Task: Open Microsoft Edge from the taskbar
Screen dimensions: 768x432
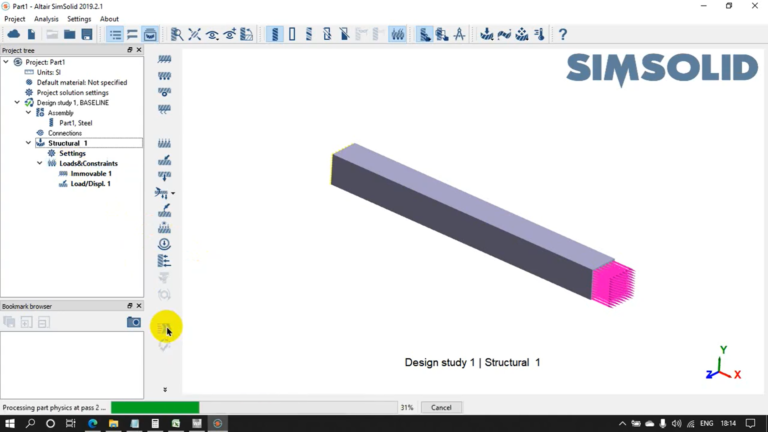Action: coord(93,423)
